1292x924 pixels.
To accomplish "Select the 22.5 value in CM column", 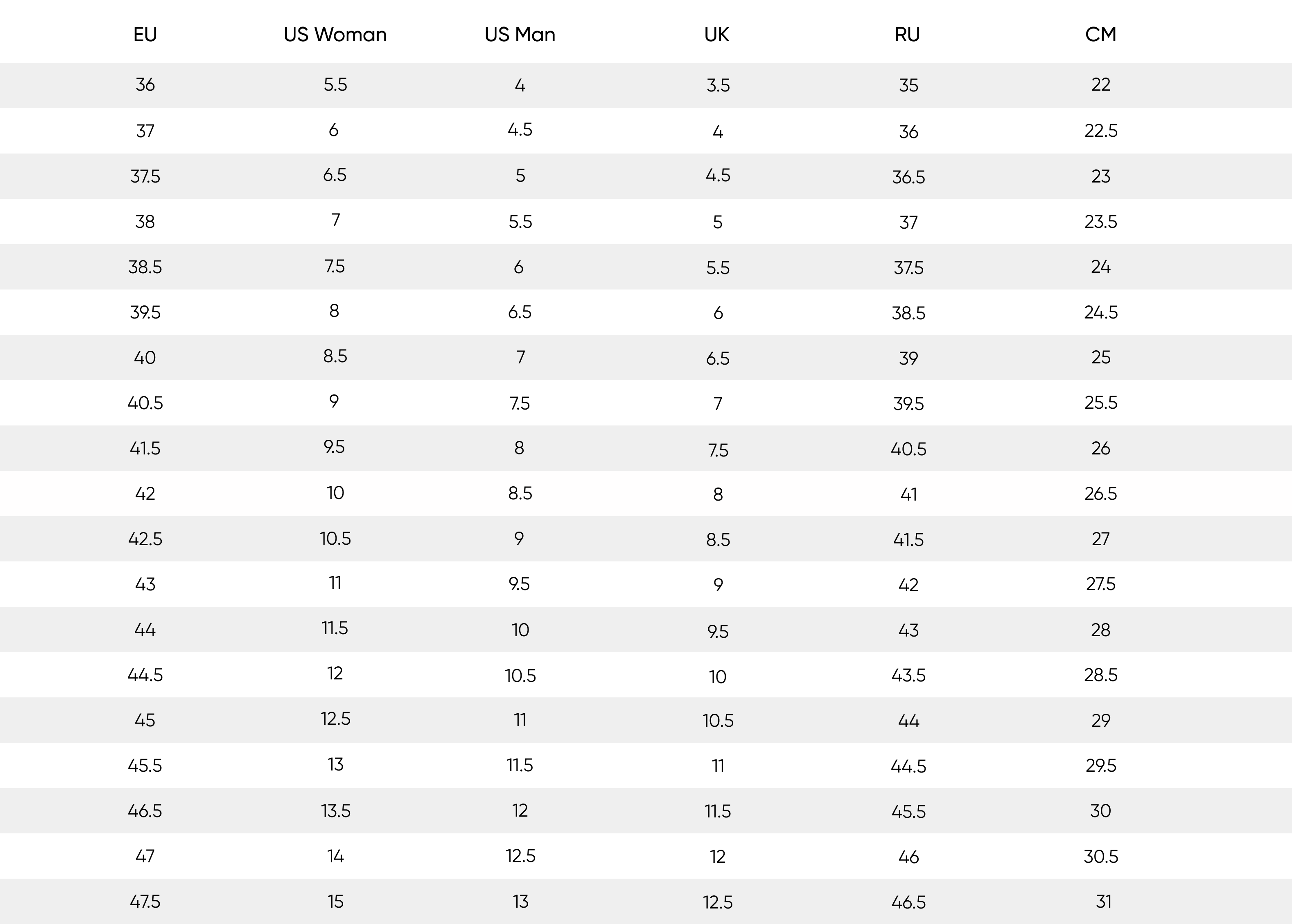I will (x=1101, y=131).
